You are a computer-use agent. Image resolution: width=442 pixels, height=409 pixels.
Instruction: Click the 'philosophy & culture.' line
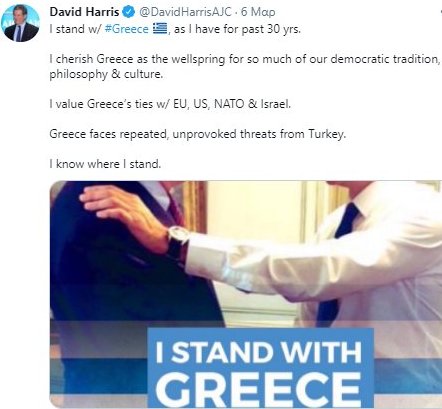[x=106, y=74]
